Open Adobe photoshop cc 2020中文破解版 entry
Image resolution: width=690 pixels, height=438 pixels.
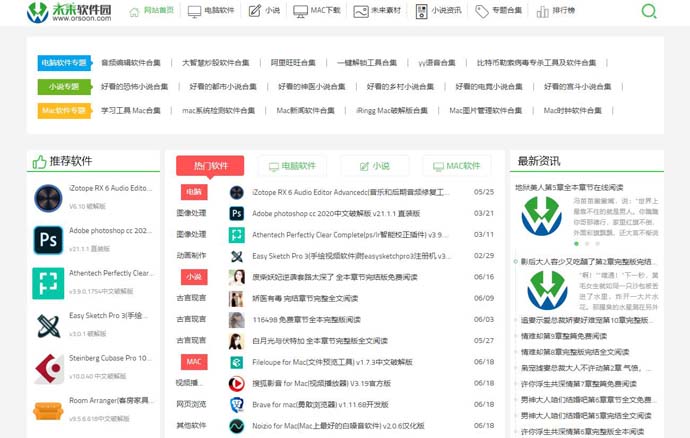click(336, 213)
